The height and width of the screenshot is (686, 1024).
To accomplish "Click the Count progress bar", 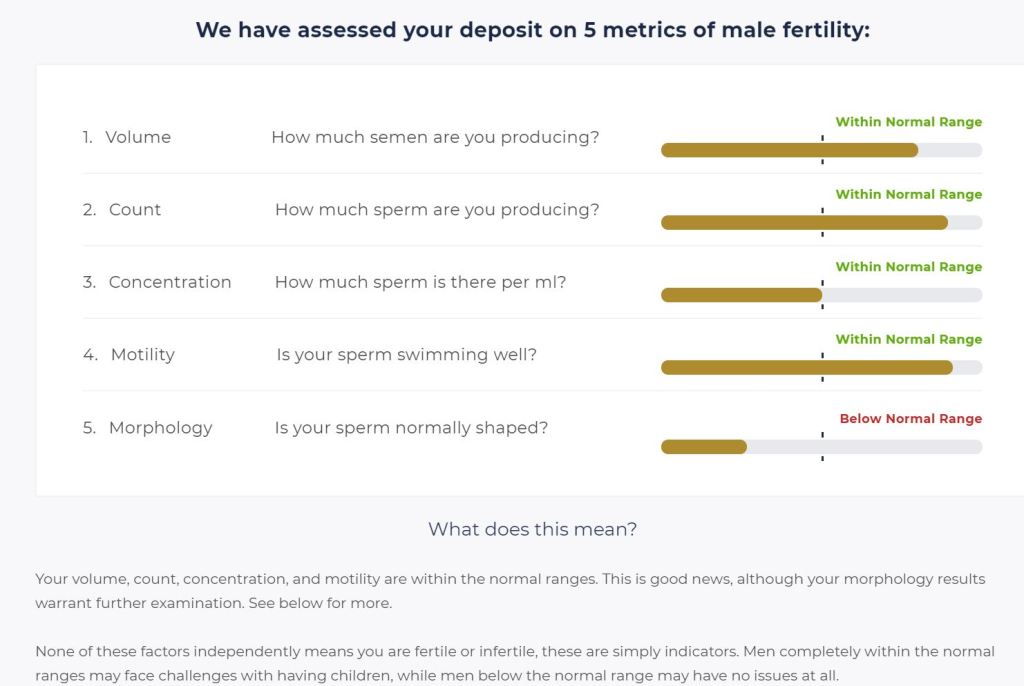I will [x=821, y=223].
